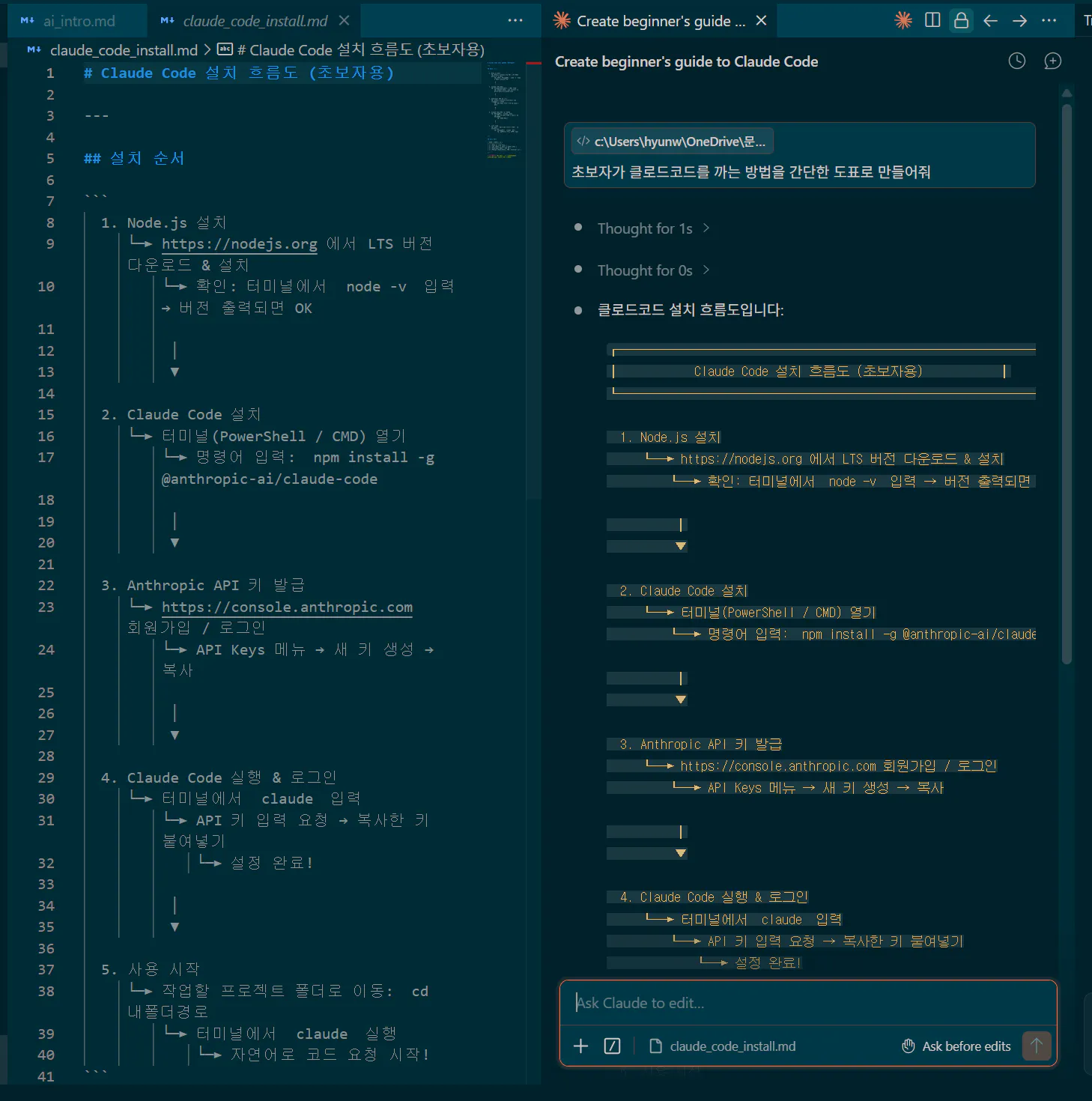This screenshot has width=1092, height=1101.
Task: Click the plus add-context icon in chat input
Action: pyautogui.click(x=580, y=1046)
